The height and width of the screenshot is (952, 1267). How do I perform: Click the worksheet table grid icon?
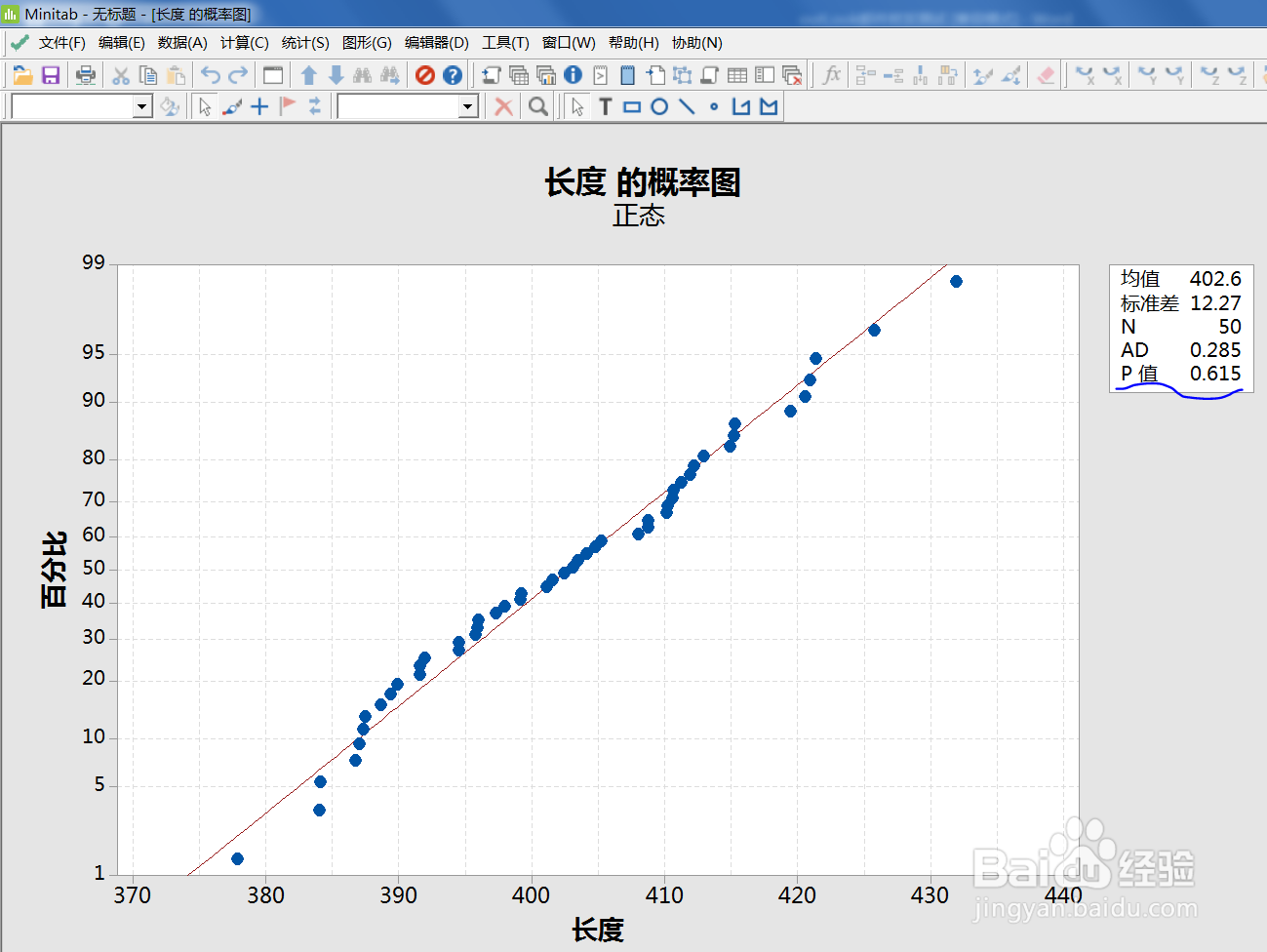pyautogui.click(x=737, y=75)
